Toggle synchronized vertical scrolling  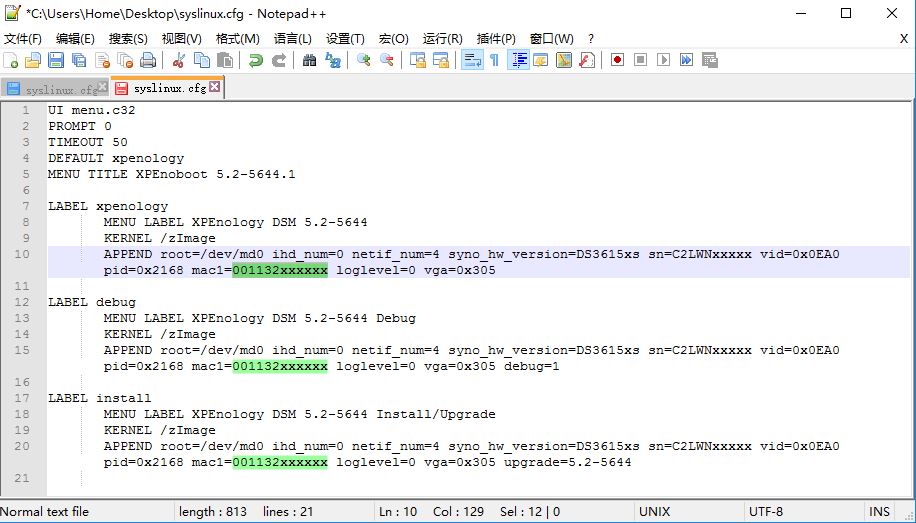[x=418, y=60]
